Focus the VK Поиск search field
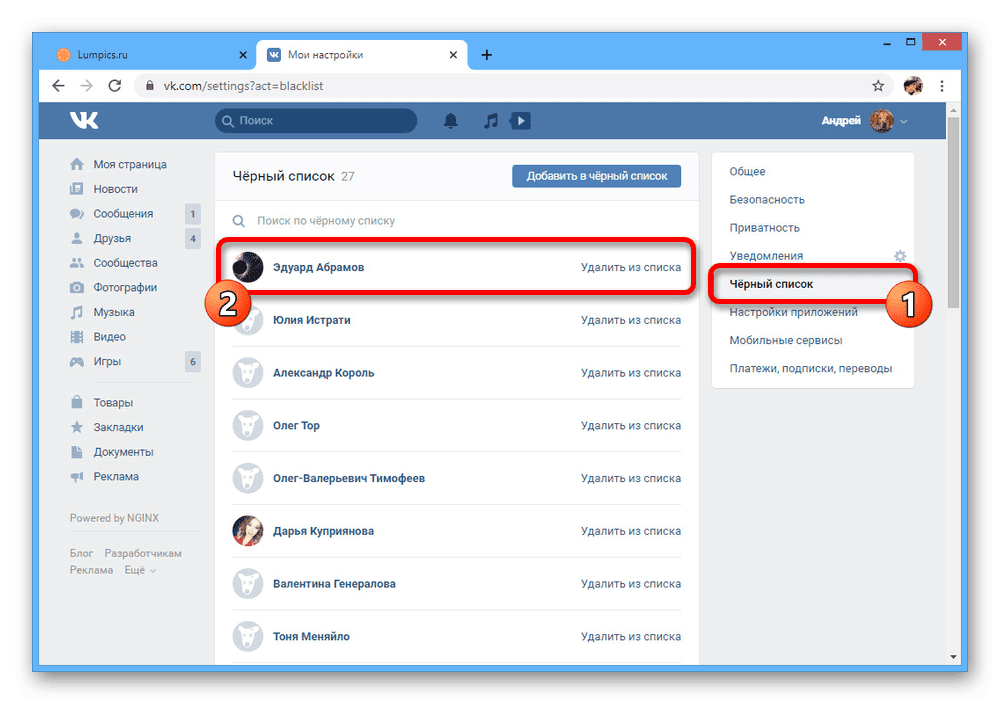The width and height of the screenshot is (1000, 704). [316, 121]
